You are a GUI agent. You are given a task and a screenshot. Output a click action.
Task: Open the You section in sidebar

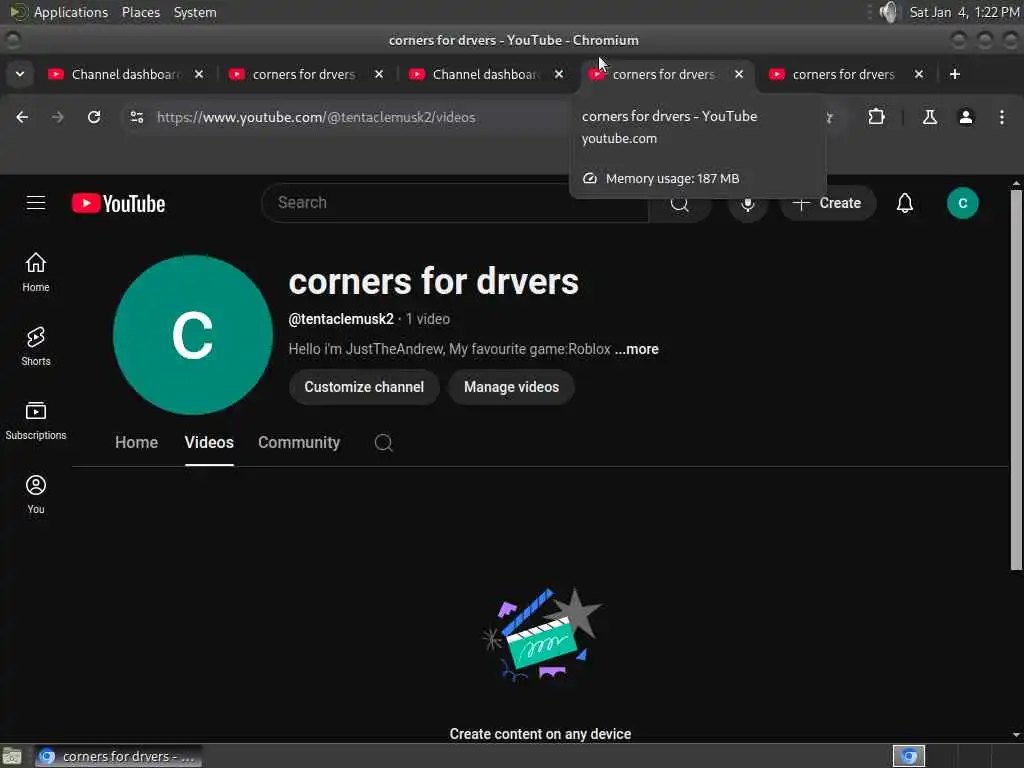36,494
